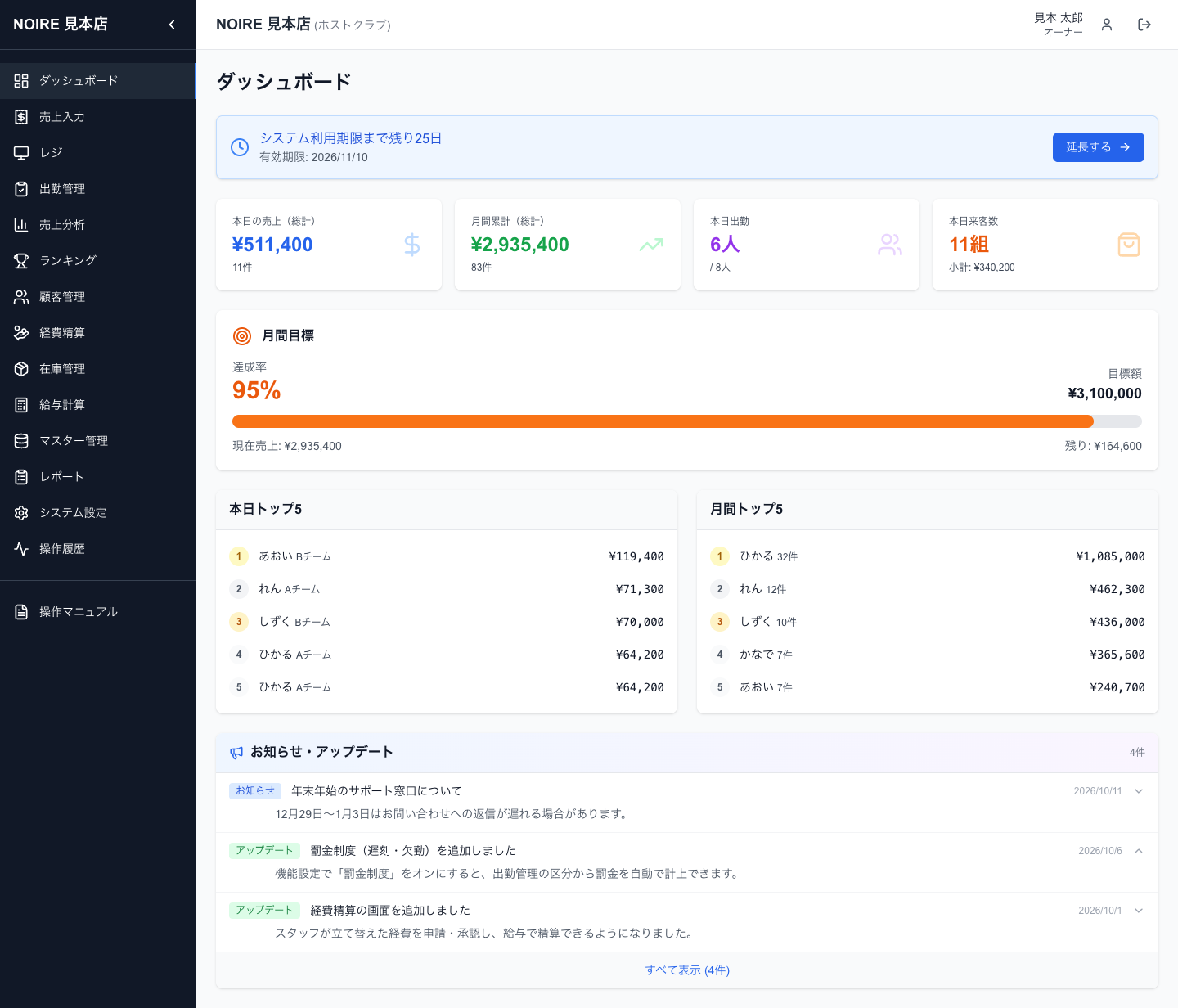Click the レジ monitor icon
This screenshot has height=1008, width=1178.
[21, 153]
